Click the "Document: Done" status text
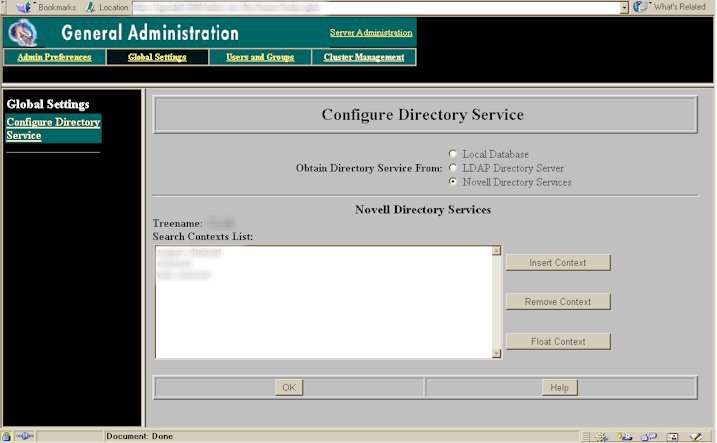Image resolution: width=717 pixels, height=443 pixels. coord(139,436)
